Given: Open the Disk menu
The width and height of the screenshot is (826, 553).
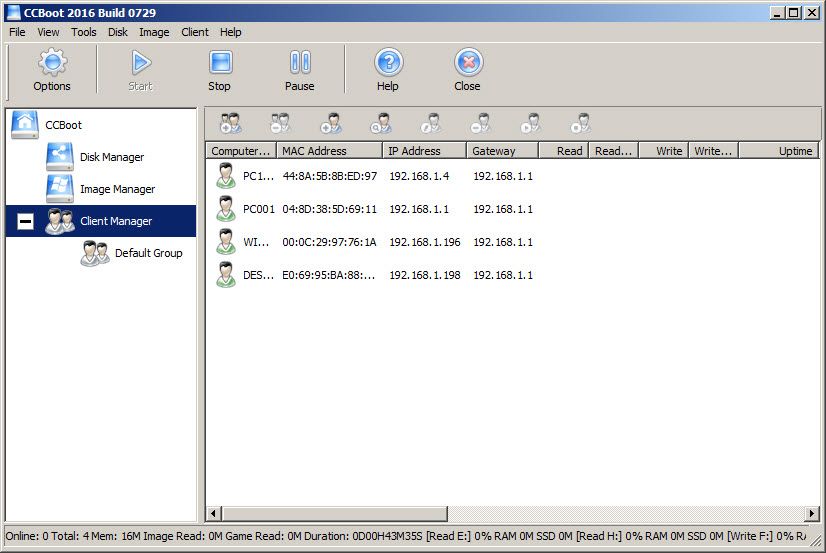Looking at the screenshot, I should [118, 32].
